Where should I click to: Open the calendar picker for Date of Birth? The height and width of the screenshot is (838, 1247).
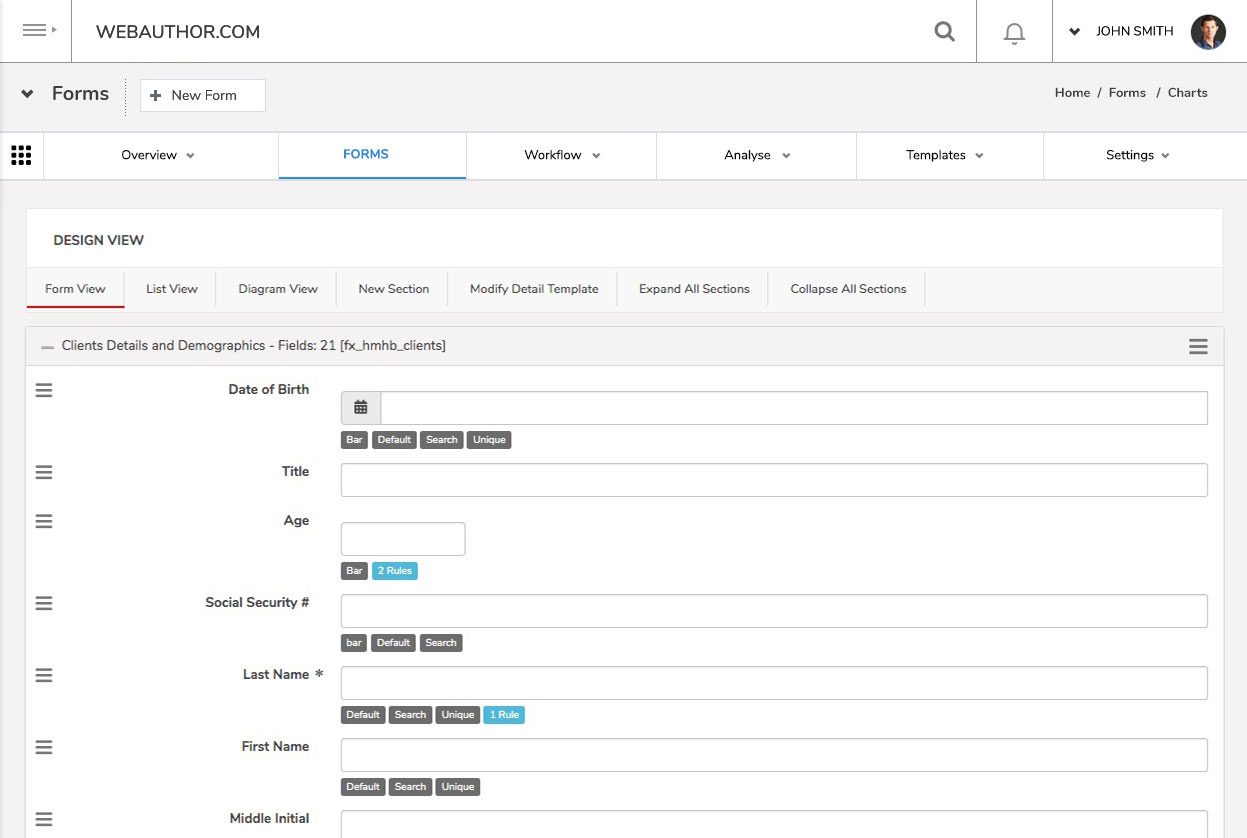click(361, 408)
